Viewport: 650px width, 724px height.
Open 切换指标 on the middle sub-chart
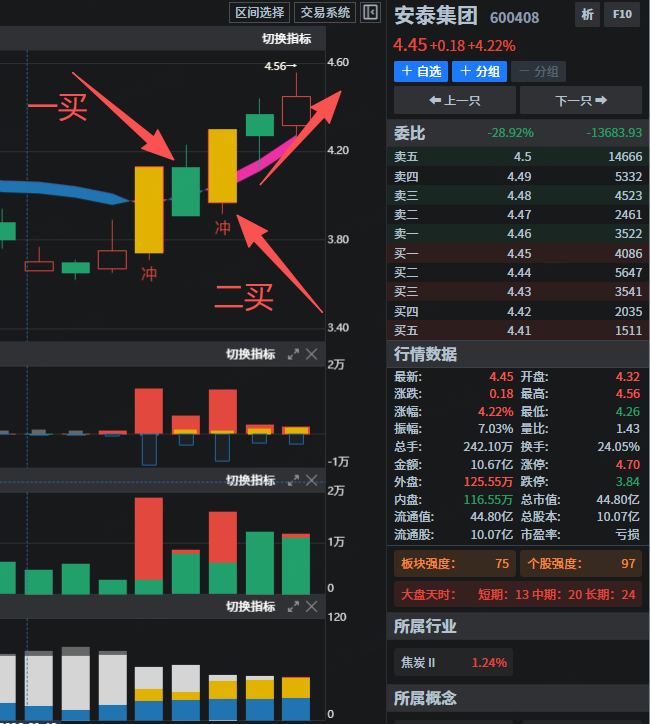pyautogui.click(x=250, y=480)
